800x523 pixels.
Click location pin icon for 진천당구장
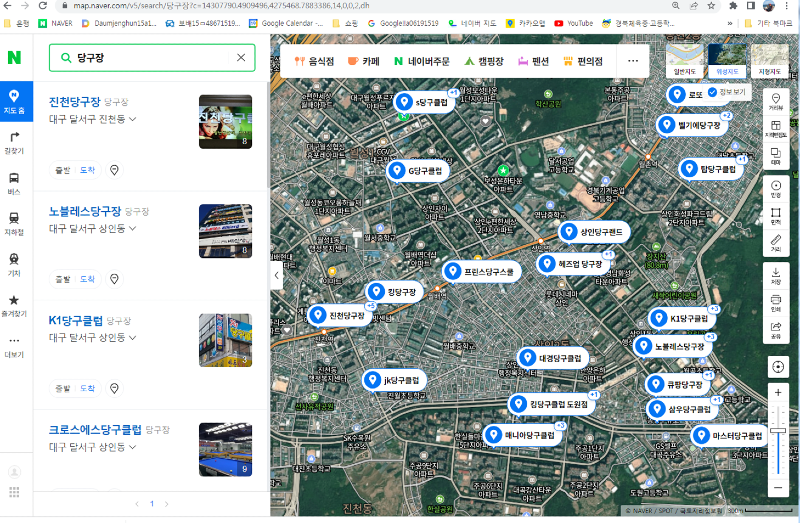tap(114, 170)
